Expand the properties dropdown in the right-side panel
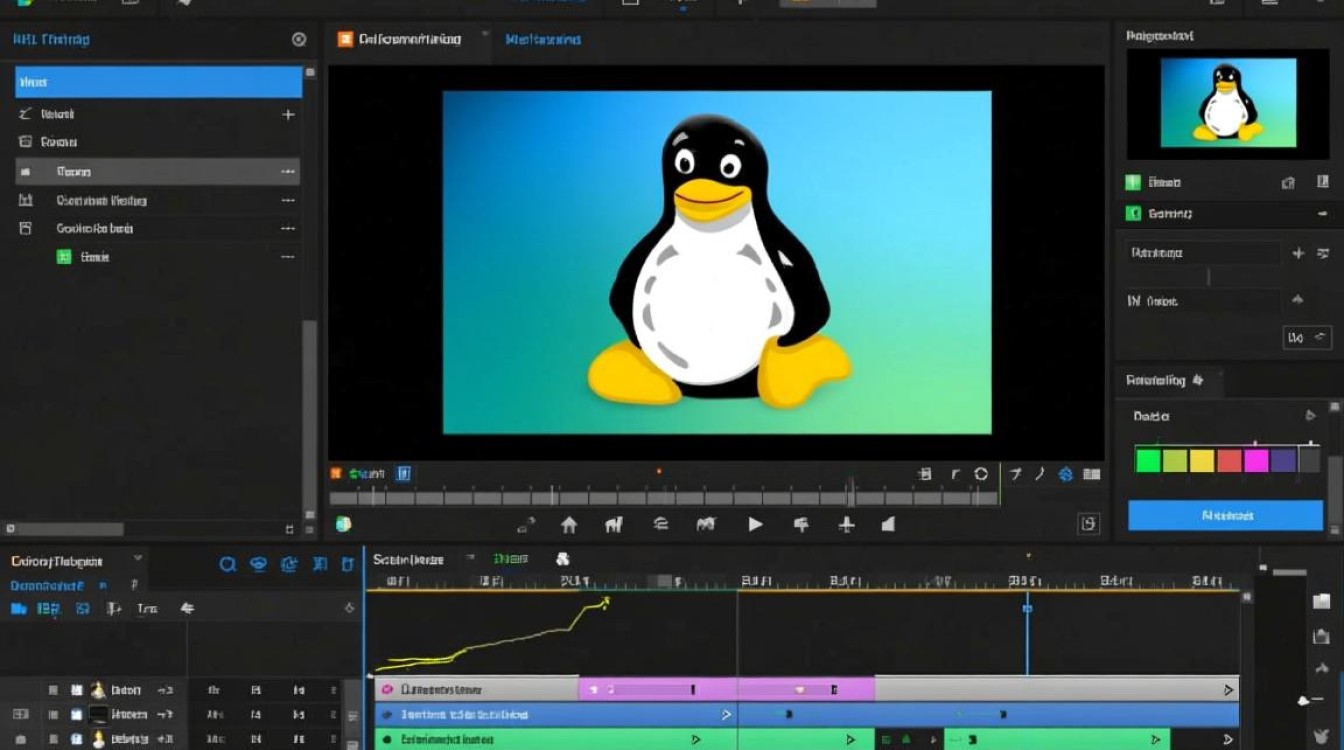Screen dimensions: 1344x750 1307,337
